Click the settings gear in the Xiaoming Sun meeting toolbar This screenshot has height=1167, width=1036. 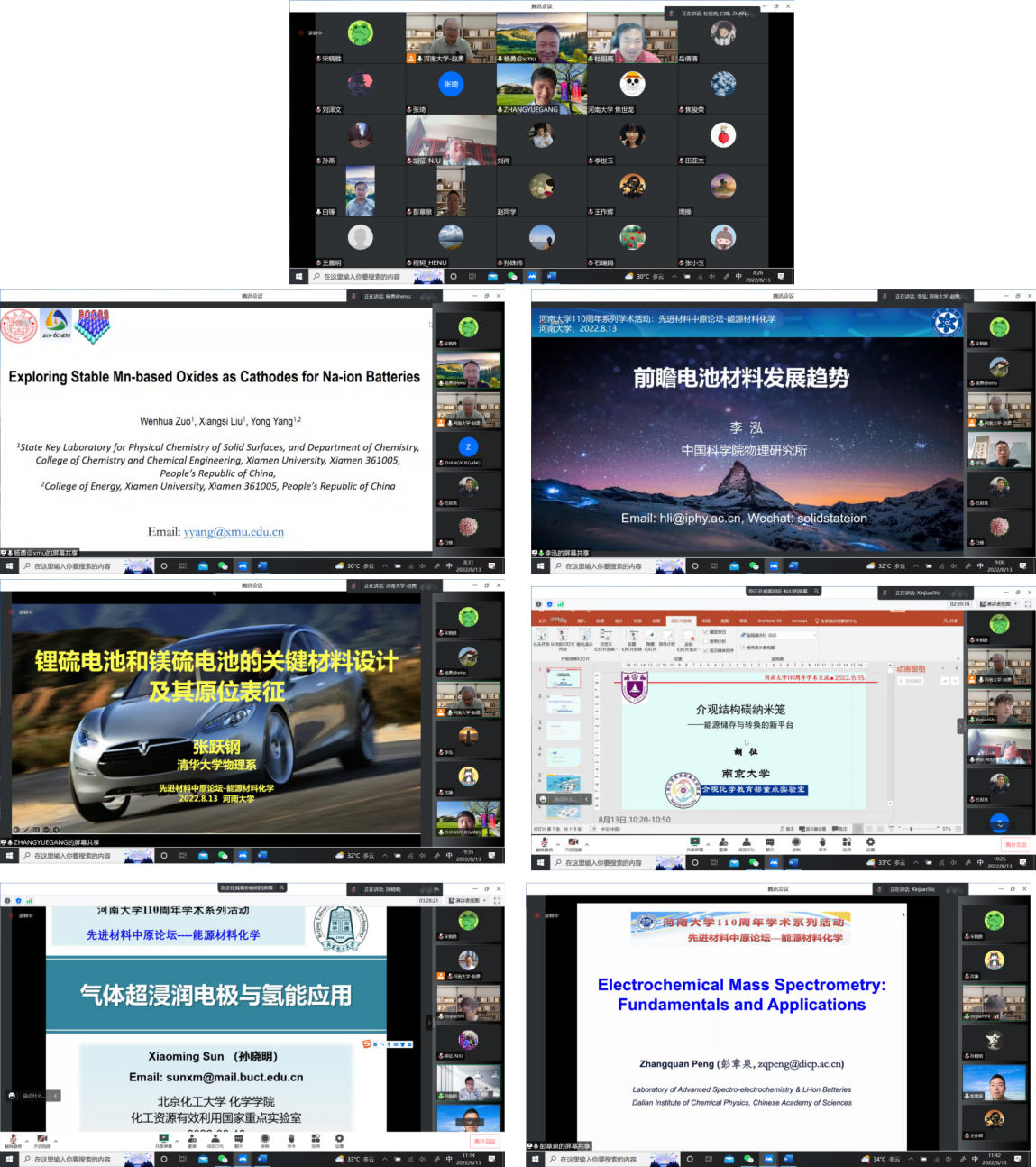339,1139
